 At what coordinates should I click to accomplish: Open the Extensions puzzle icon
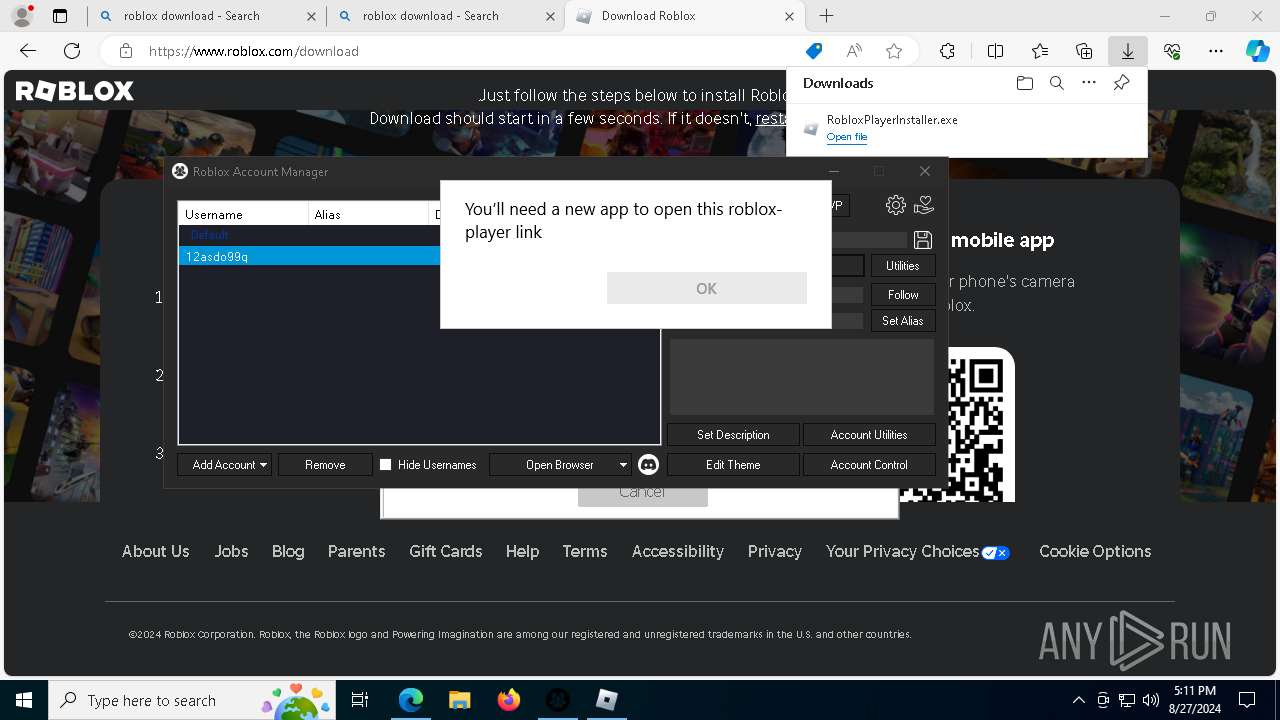pyautogui.click(x=948, y=51)
